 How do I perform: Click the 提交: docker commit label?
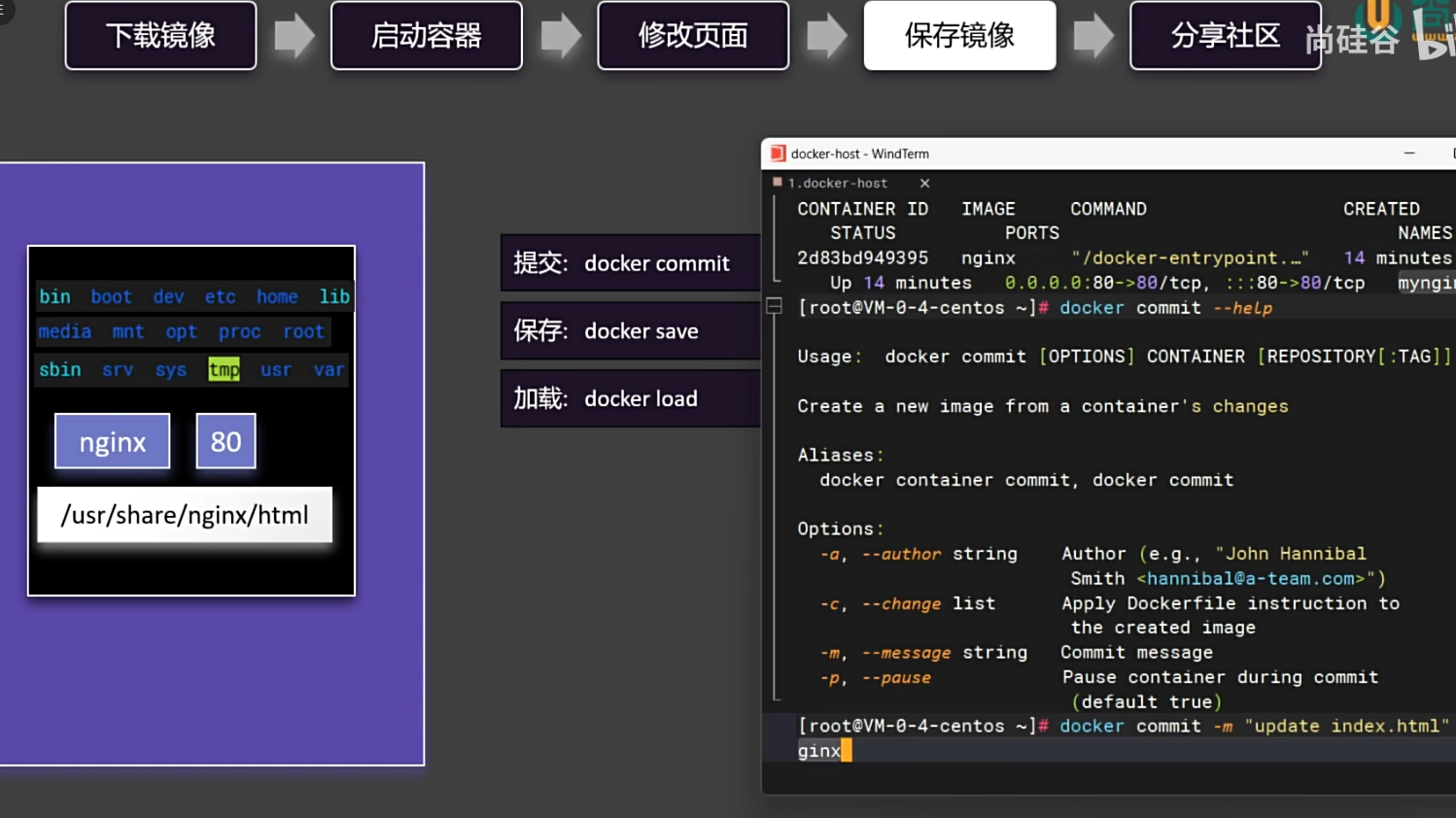(x=630, y=263)
